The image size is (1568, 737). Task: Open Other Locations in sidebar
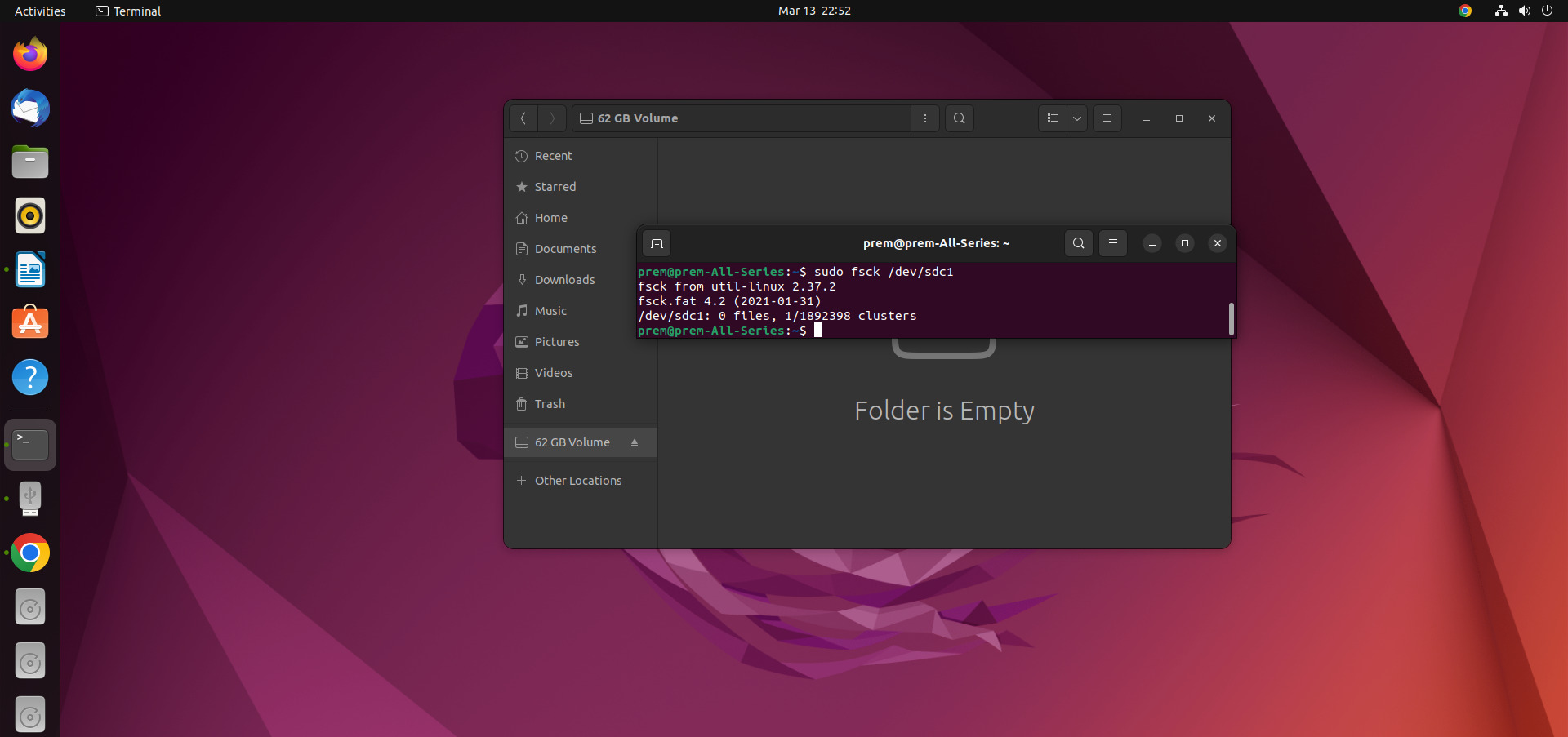[x=577, y=481]
